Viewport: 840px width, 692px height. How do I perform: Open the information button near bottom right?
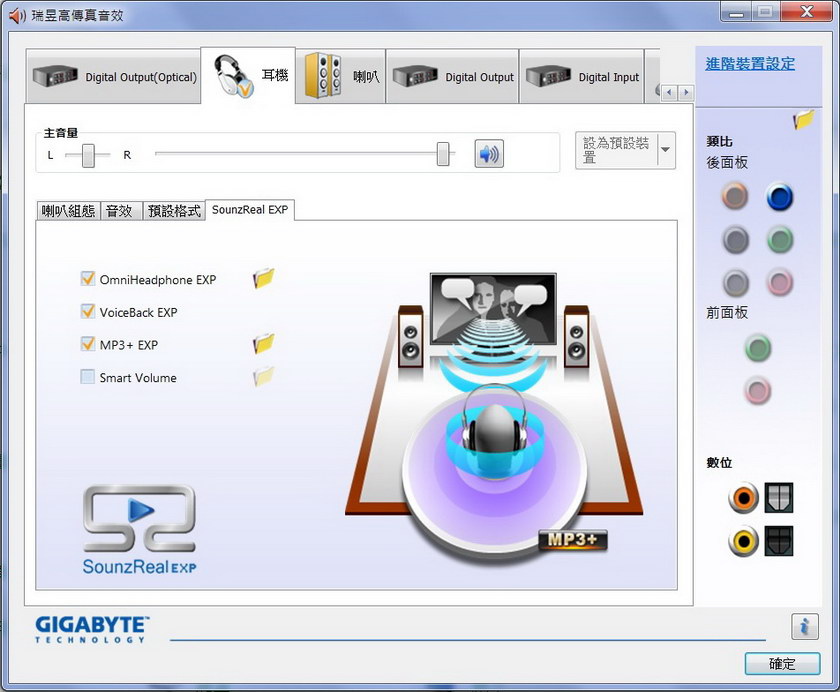point(805,626)
